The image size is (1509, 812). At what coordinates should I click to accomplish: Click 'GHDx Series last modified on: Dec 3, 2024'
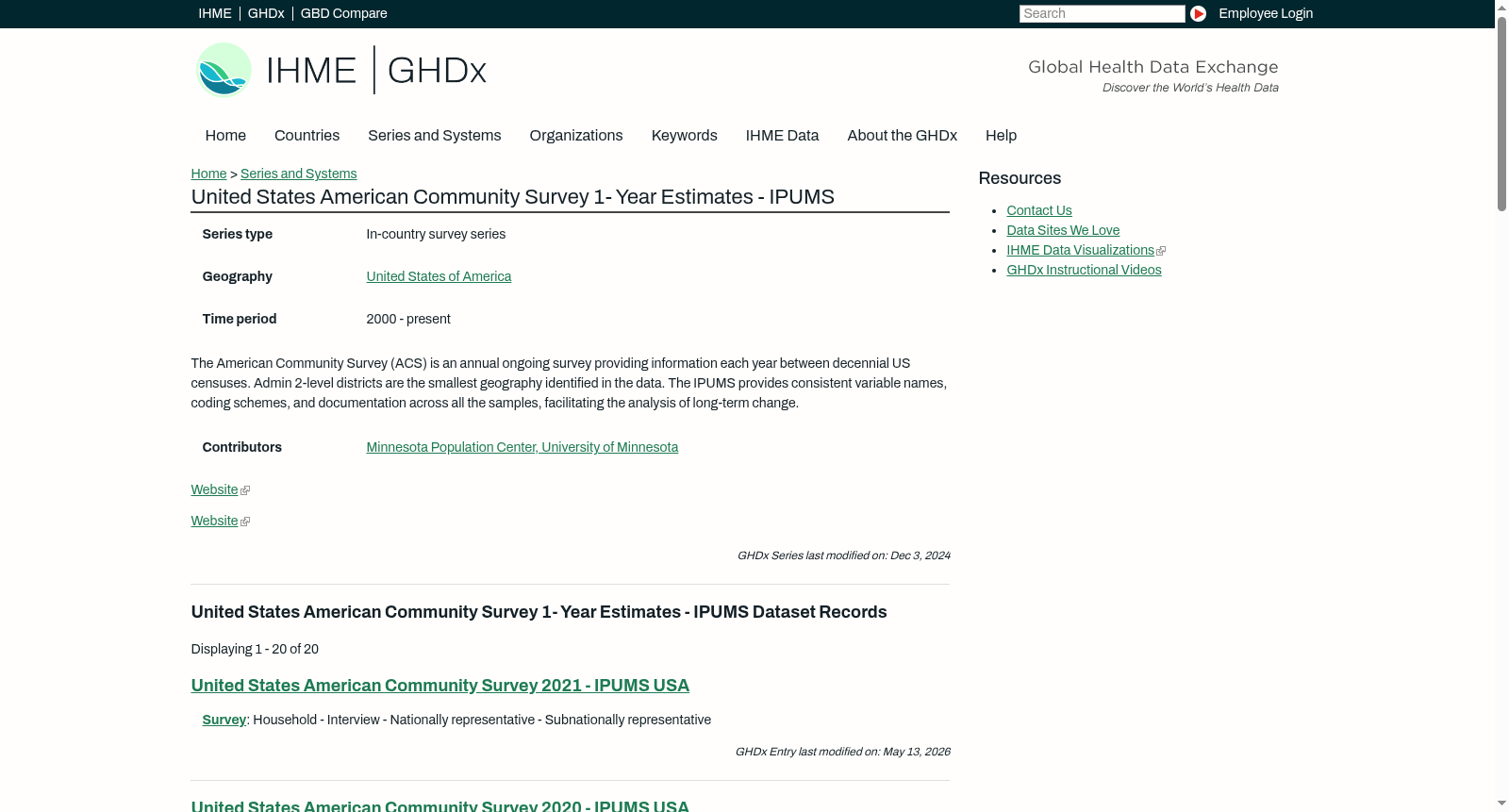coord(843,555)
